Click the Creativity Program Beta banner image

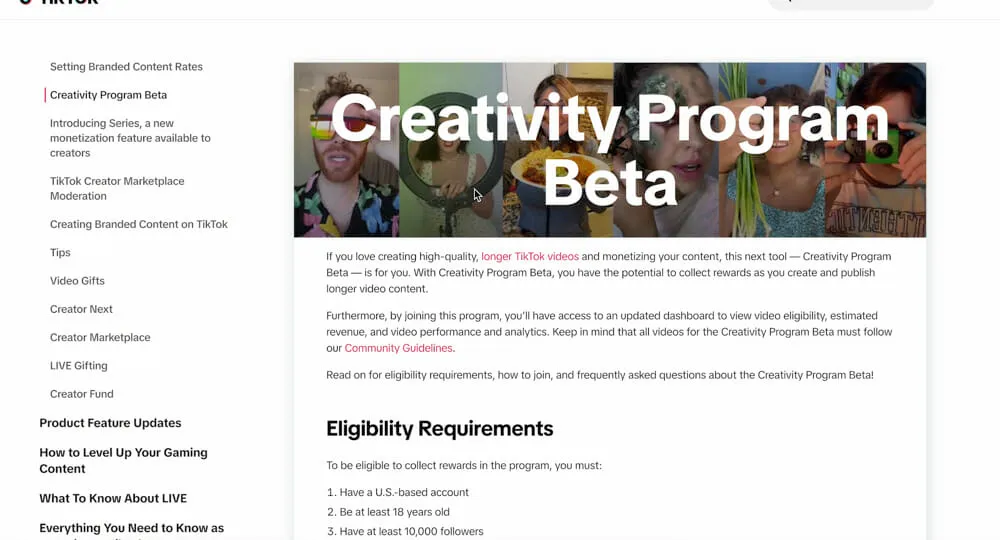[610, 150]
